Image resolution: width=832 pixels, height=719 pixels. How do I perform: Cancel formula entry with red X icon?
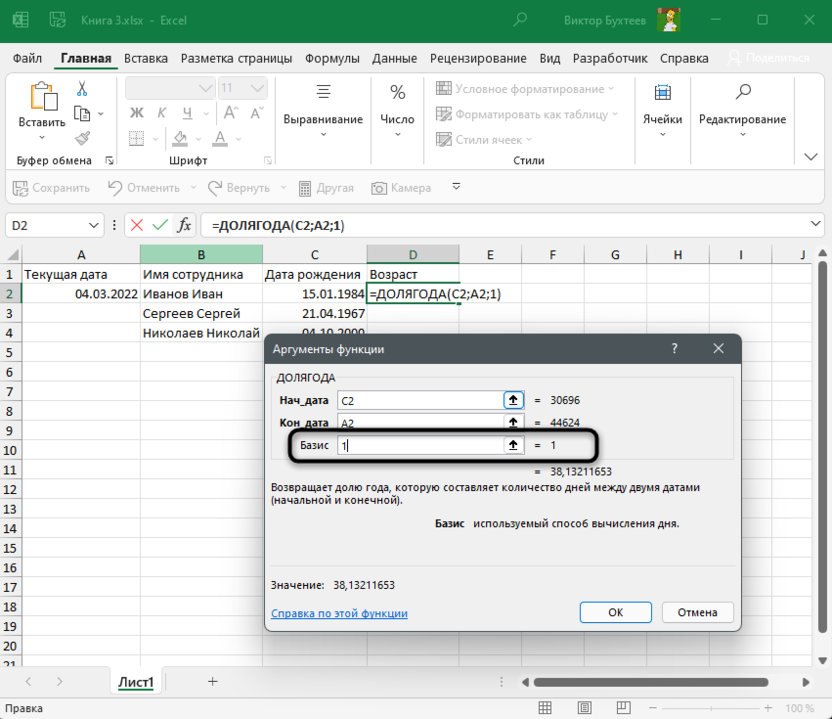click(136, 225)
